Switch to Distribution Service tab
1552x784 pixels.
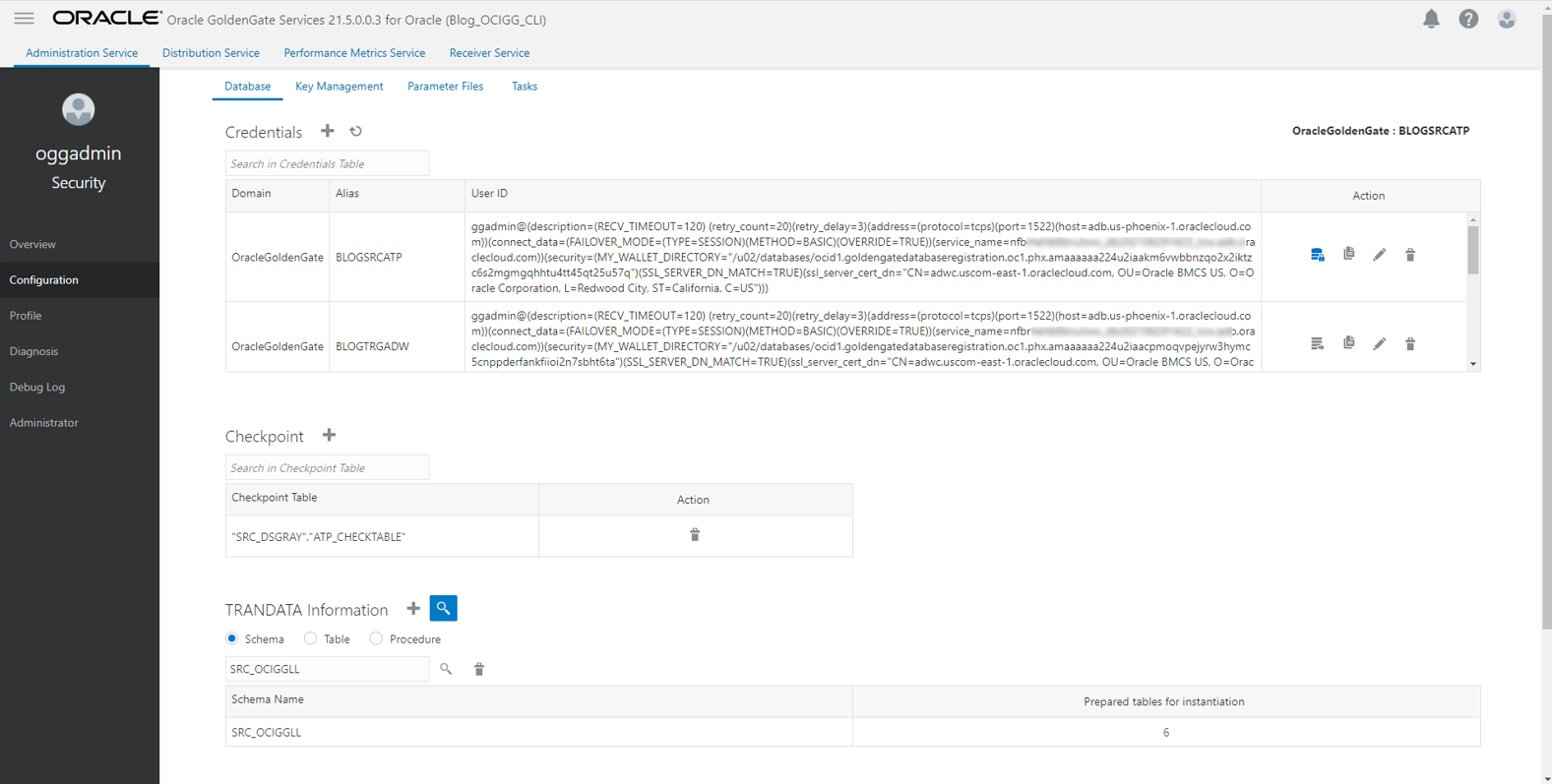[211, 53]
